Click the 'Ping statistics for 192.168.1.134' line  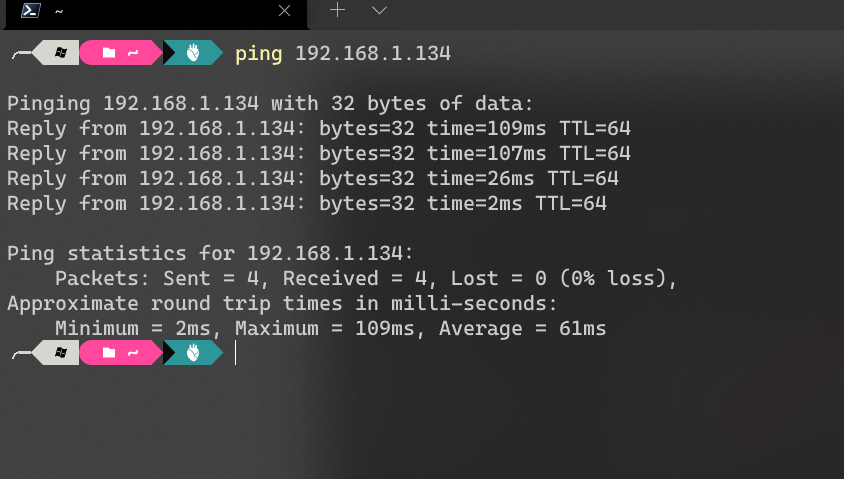click(210, 253)
